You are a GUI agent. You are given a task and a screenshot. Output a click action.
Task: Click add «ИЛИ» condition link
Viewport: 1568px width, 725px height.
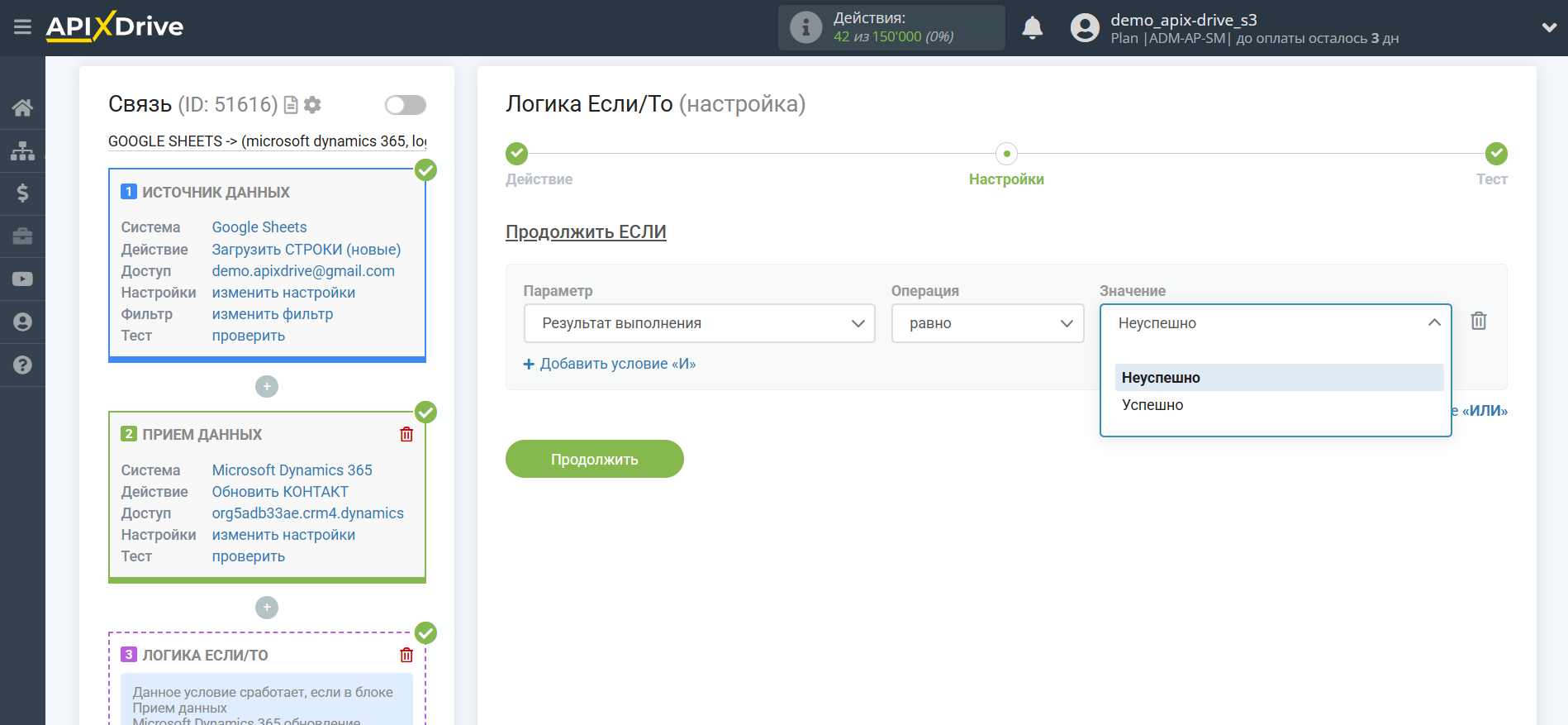(x=1480, y=411)
